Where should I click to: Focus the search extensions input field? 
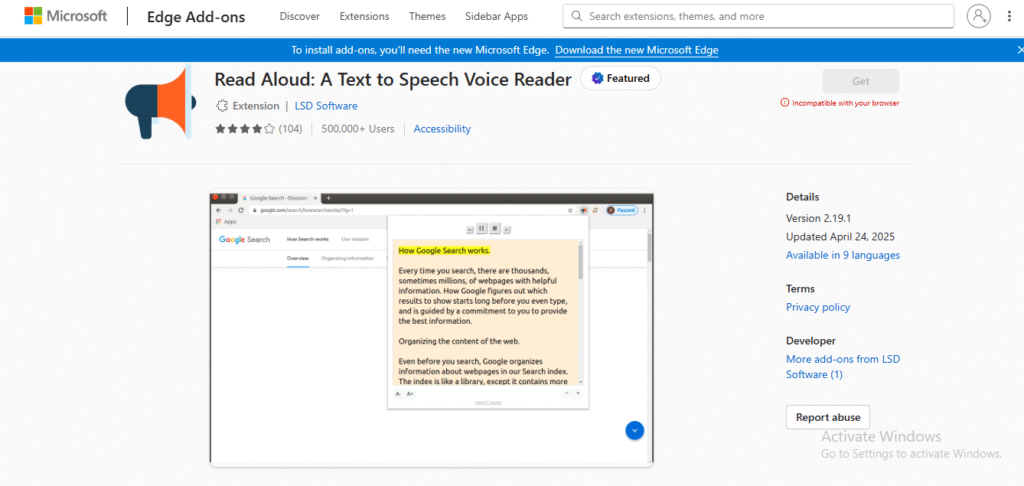coord(758,16)
